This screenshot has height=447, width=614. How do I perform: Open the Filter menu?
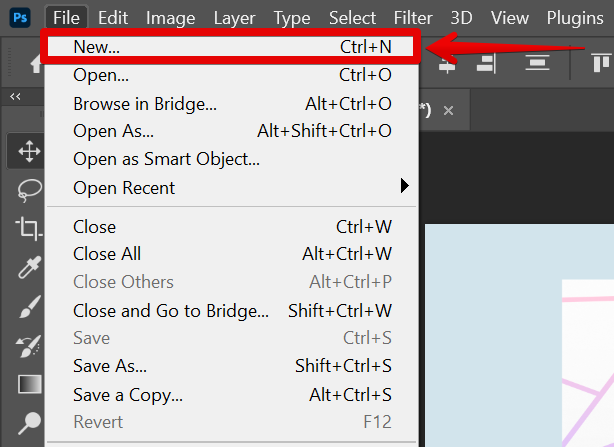coord(413,17)
